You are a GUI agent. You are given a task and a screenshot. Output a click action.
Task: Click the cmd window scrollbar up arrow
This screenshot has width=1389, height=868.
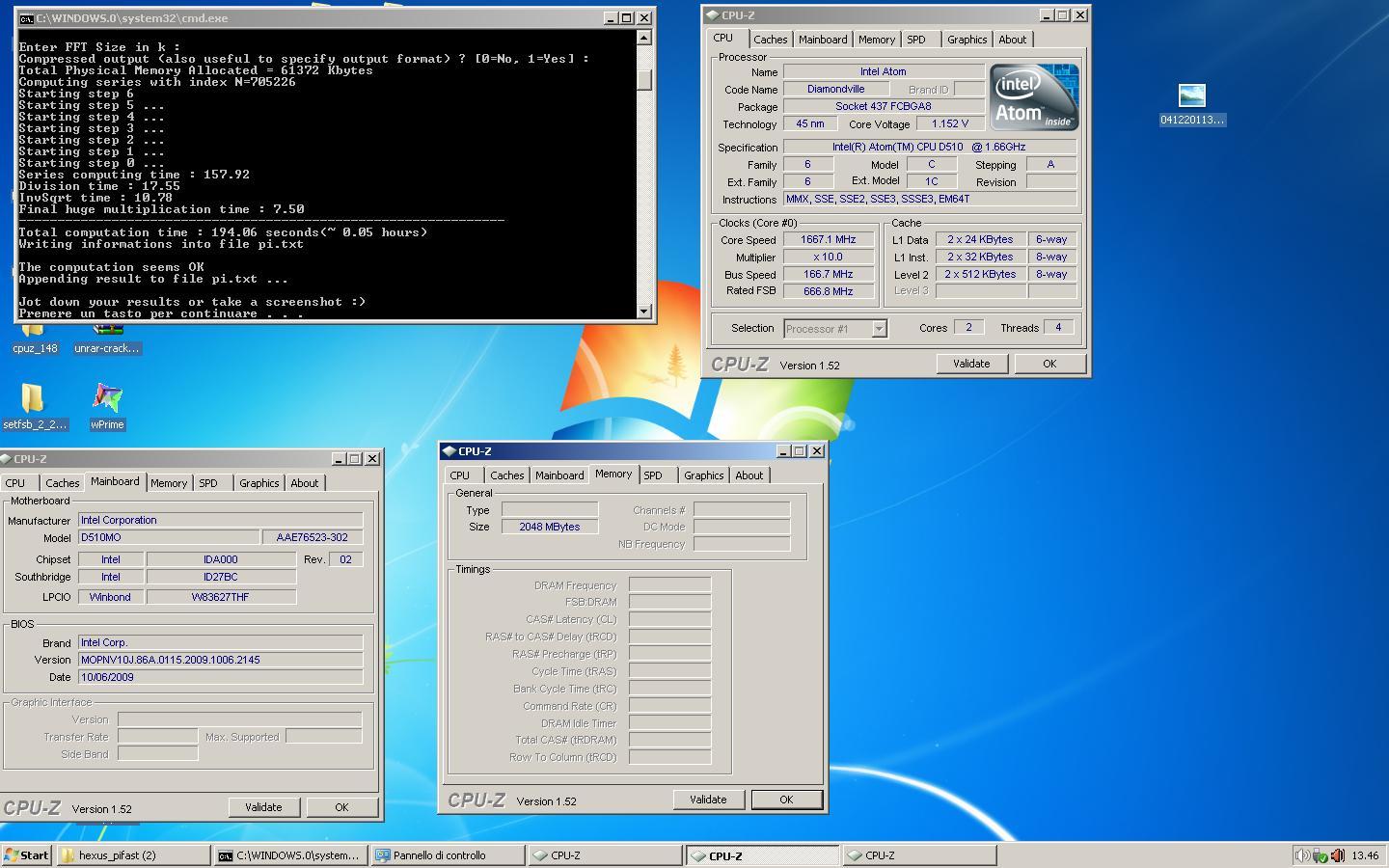tap(644, 38)
